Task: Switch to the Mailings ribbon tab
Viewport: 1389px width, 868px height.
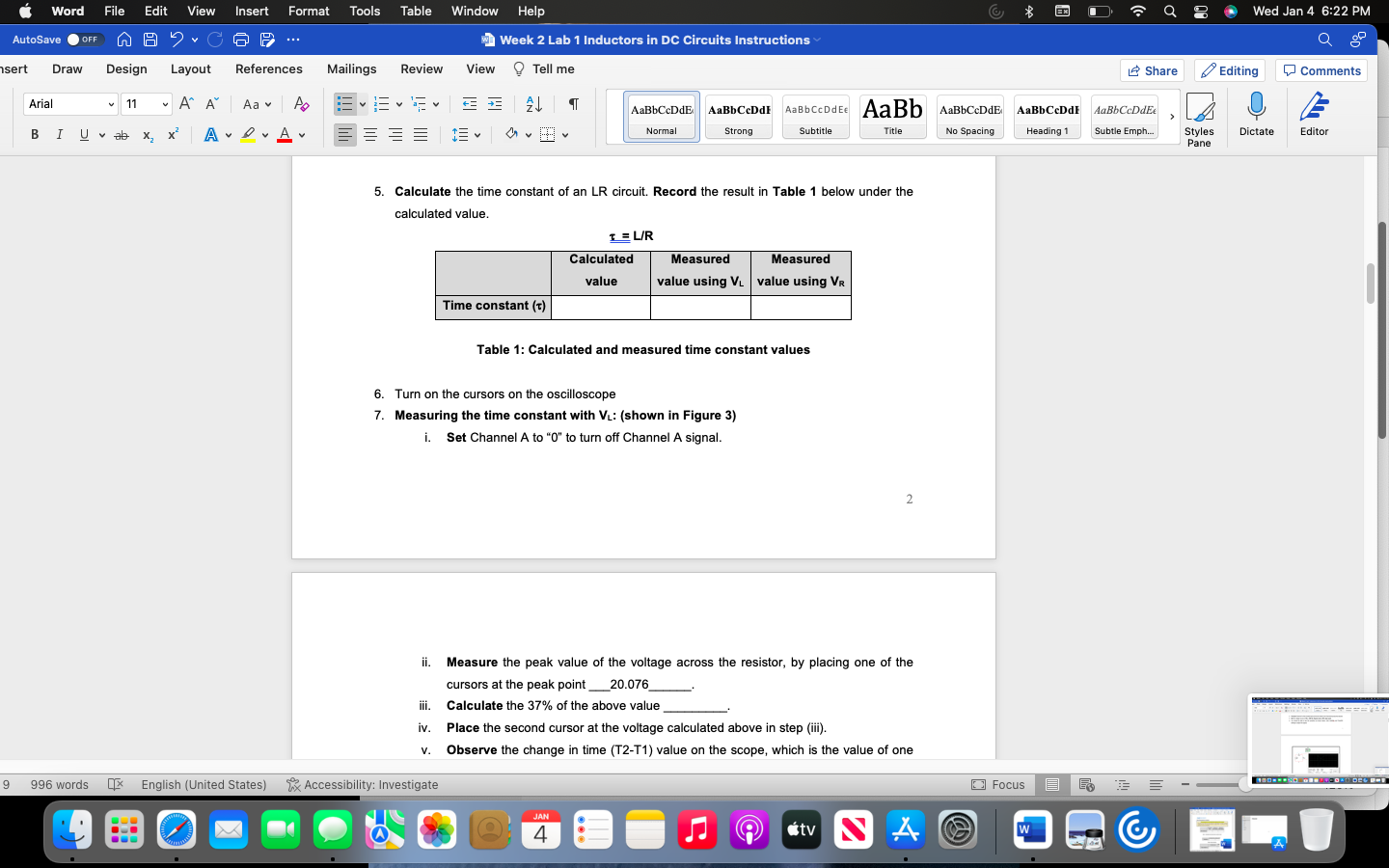Action: tap(351, 68)
